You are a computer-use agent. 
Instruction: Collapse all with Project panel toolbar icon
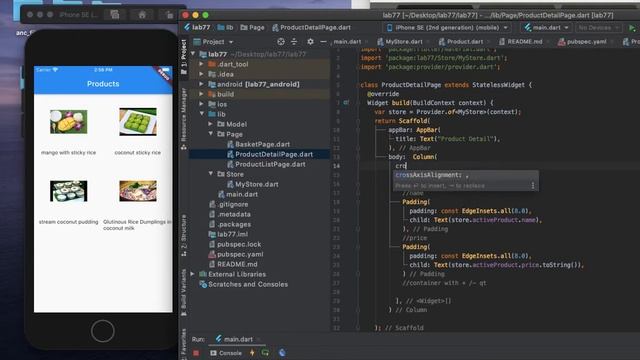pos(294,42)
